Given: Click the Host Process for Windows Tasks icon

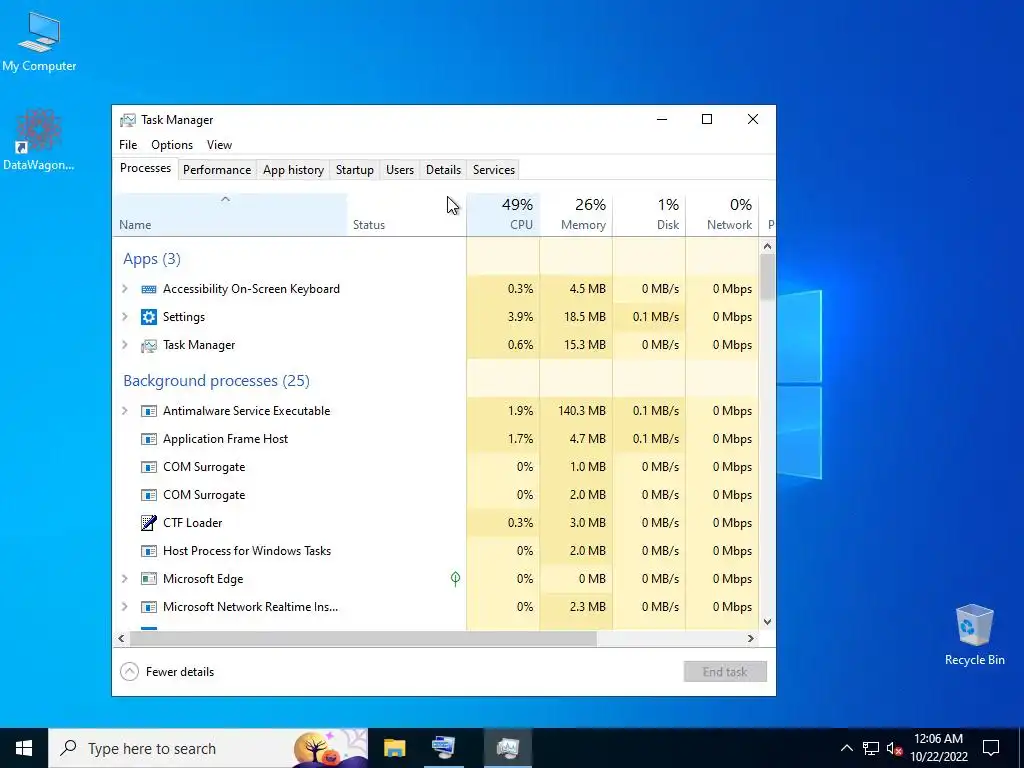Looking at the screenshot, I should pyautogui.click(x=149, y=551).
